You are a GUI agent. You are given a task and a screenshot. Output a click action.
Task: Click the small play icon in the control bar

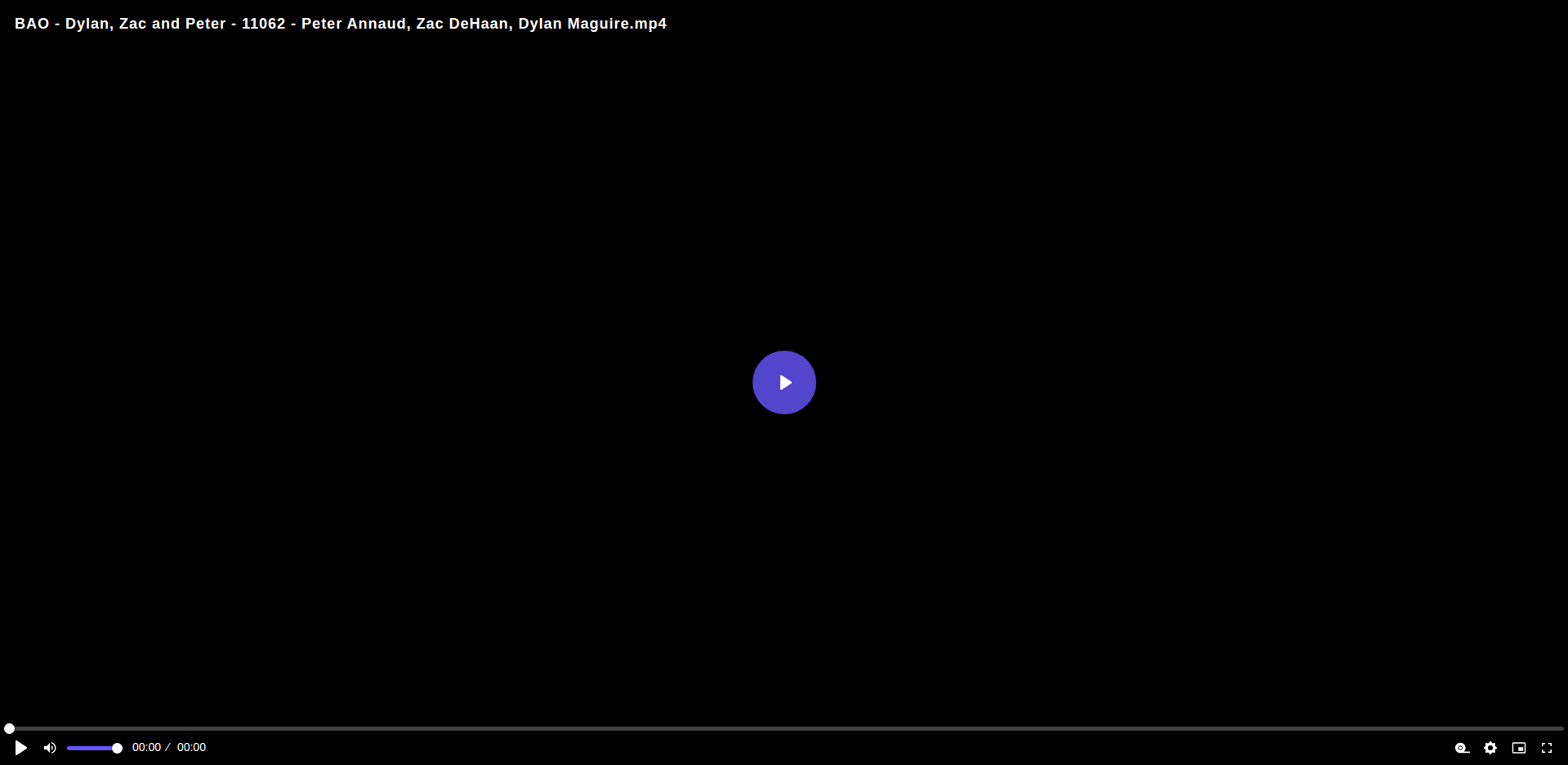[x=21, y=748]
